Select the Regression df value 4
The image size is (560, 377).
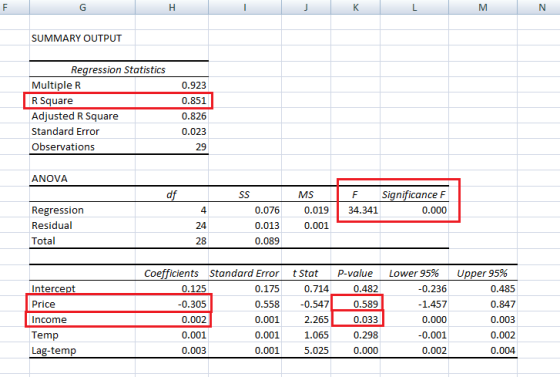point(204,210)
